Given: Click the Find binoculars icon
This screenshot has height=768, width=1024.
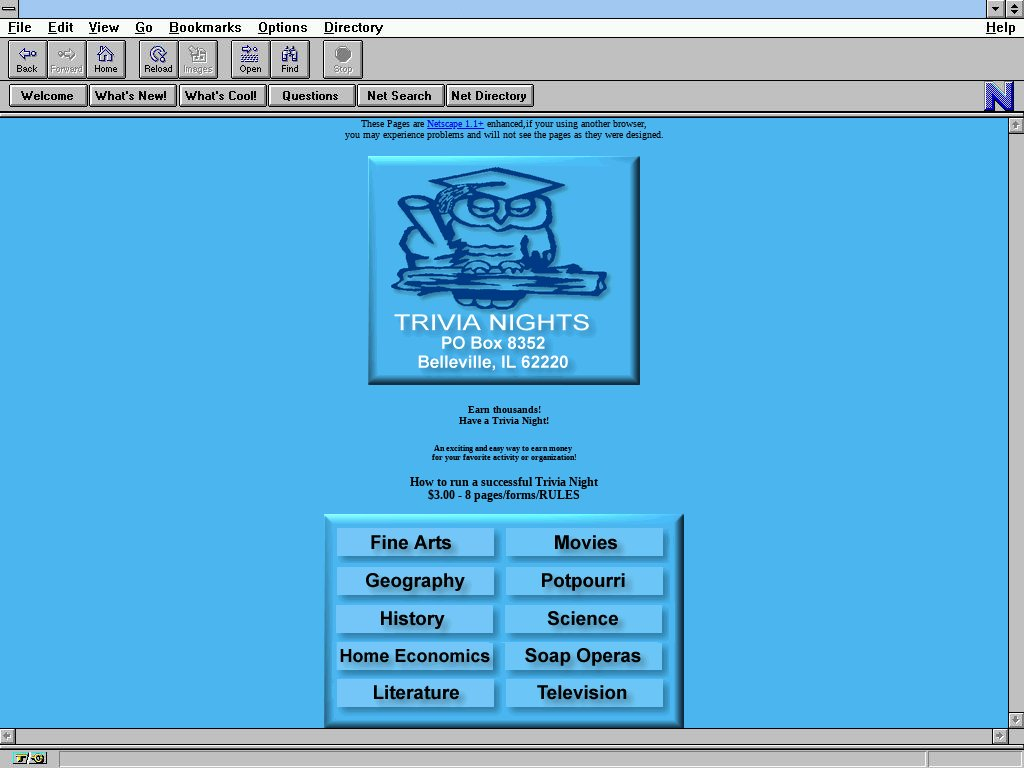Looking at the screenshot, I should tap(290, 59).
